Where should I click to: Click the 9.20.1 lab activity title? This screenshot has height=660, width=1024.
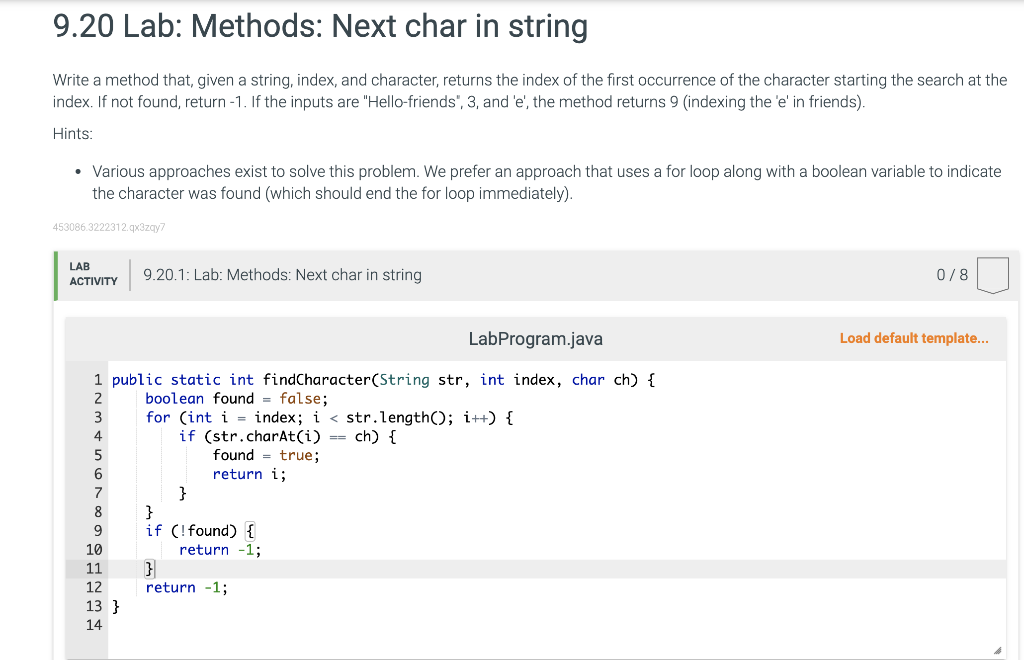(282, 275)
